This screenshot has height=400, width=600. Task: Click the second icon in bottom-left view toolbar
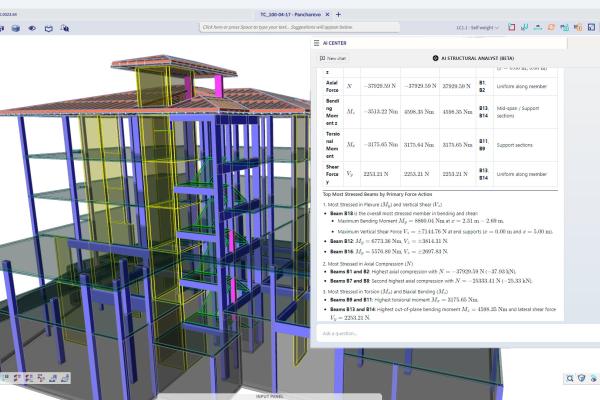[x=18, y=378]
